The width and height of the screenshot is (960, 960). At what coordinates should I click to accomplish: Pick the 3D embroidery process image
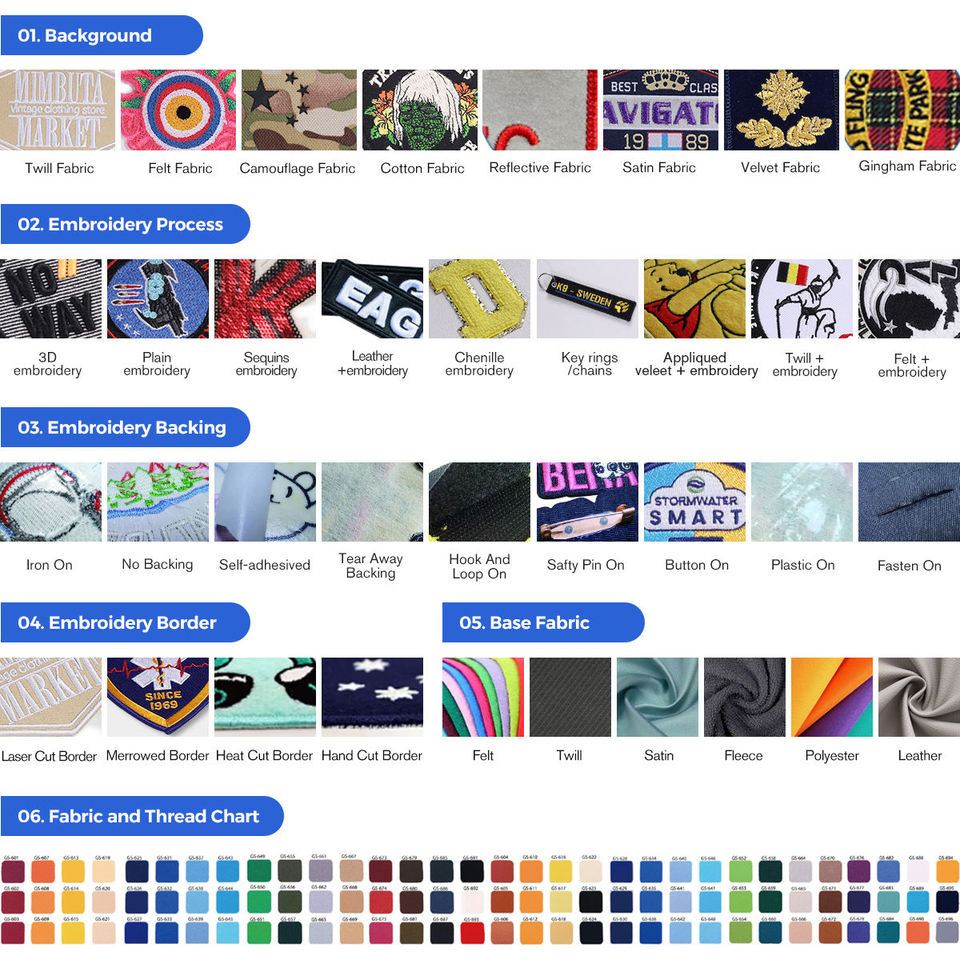pos(50,299)
